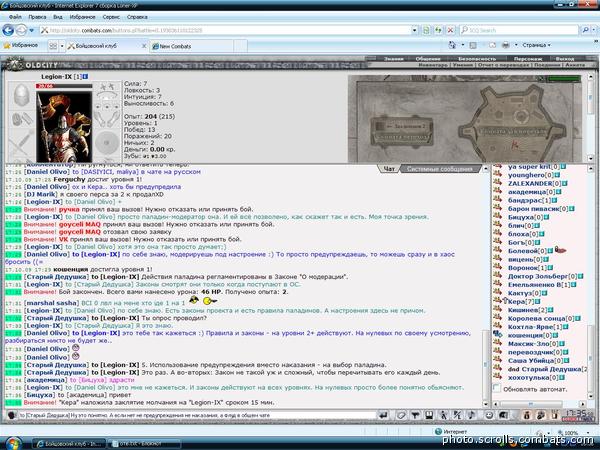
Task: Click the search magnifier button in IE
Action: (x=585, y=30)
